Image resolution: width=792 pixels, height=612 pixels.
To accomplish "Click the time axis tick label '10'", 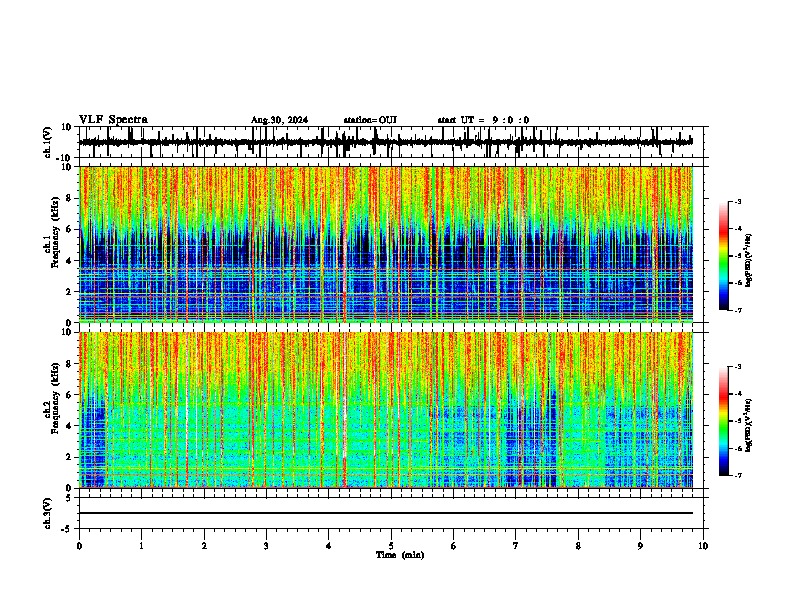I will [x=703, y=546].
